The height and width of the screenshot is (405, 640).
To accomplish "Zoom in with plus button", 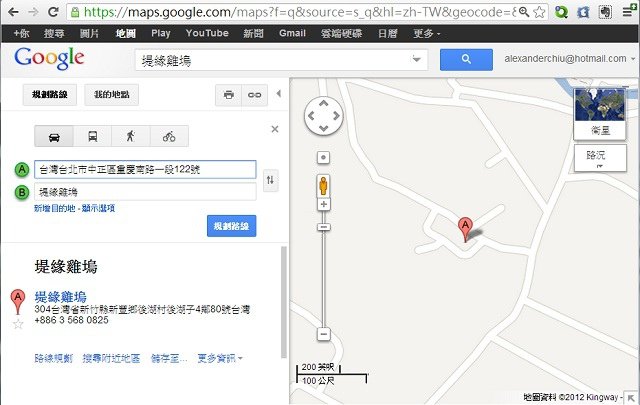I will [x=324, y=204].
